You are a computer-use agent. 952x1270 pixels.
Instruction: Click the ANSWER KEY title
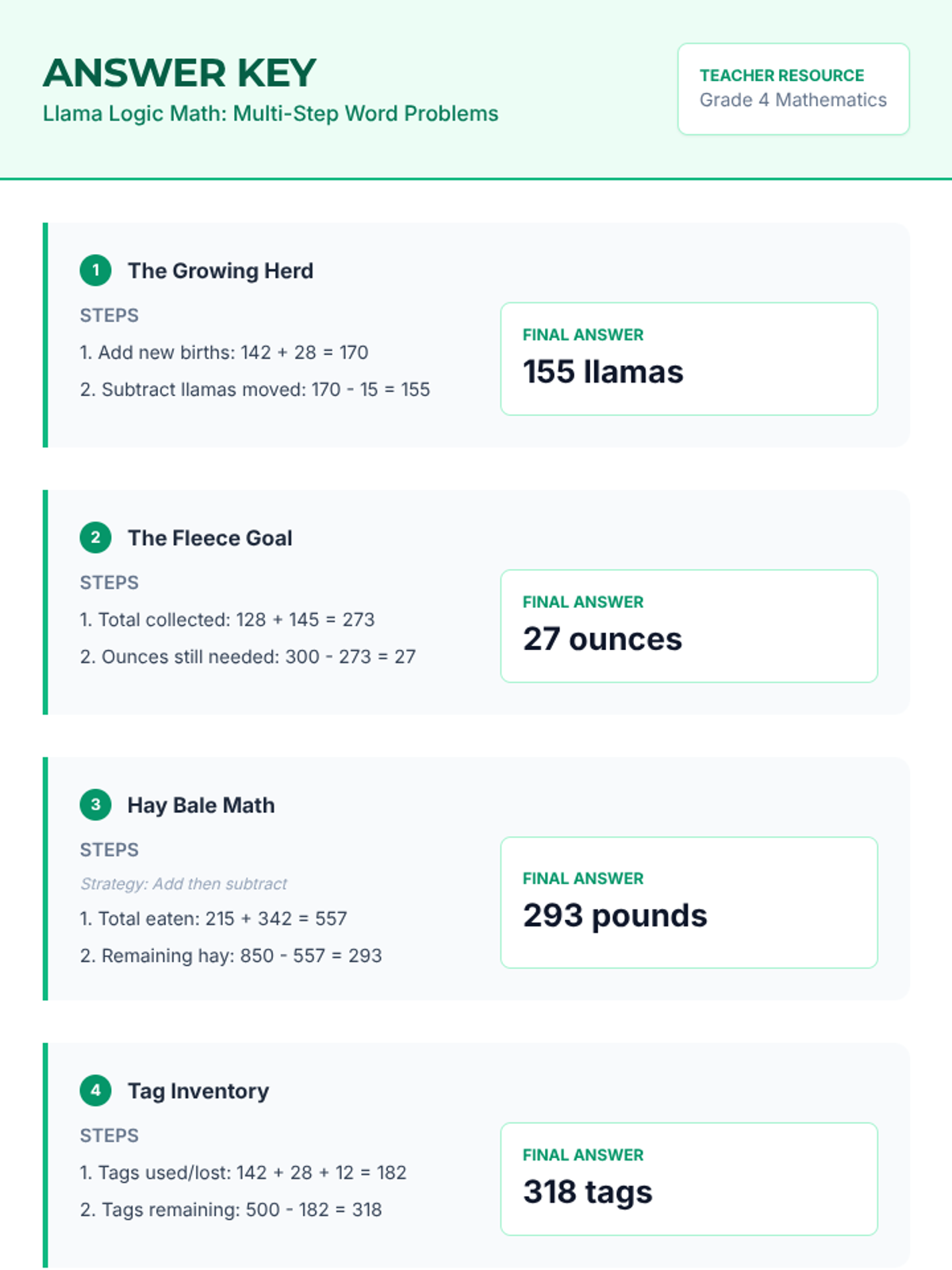click(x=179, y=73)
